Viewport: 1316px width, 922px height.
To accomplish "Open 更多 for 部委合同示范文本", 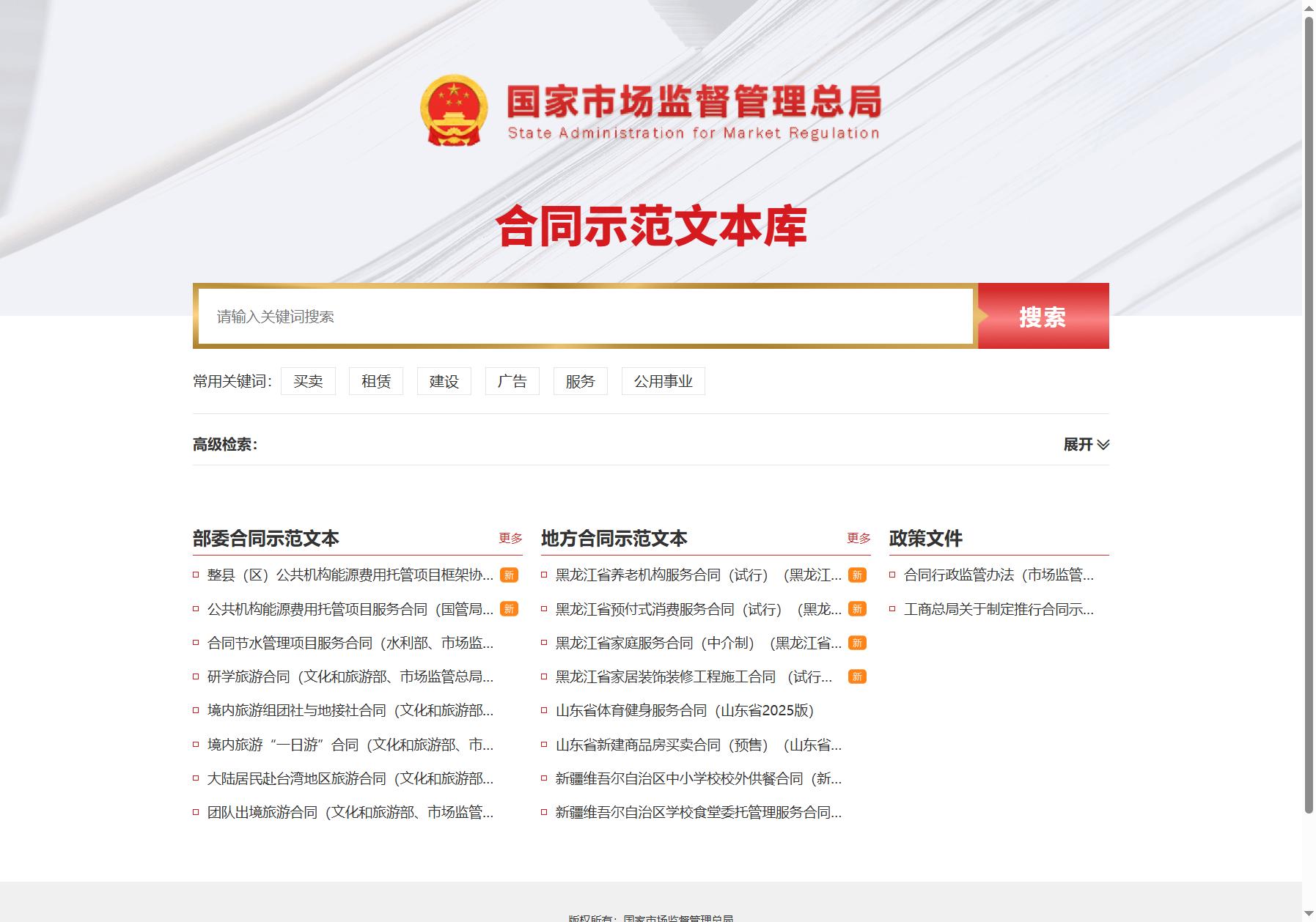I will (510, 538).
